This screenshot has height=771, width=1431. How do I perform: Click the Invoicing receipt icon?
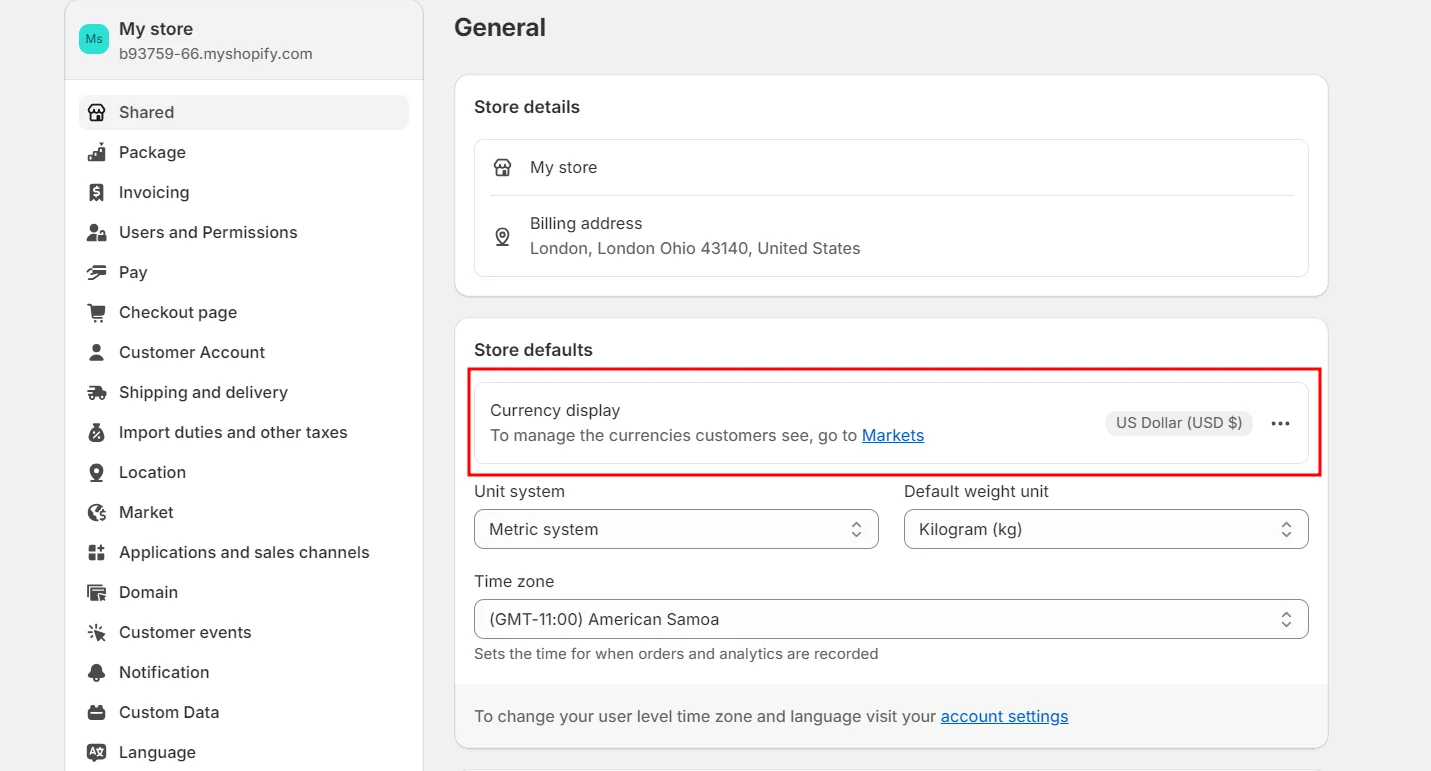pos(96,192)
